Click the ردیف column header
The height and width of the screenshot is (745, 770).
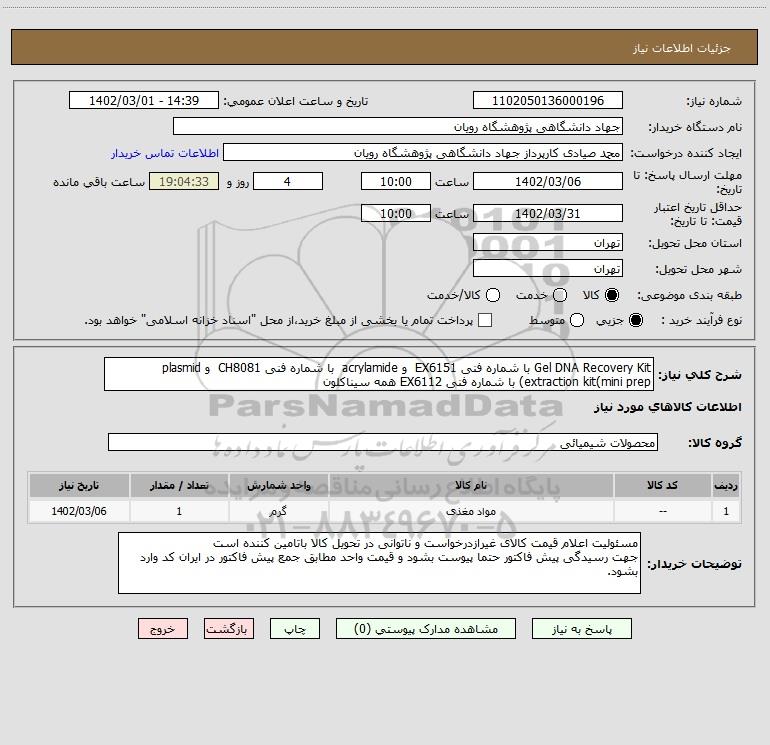(x=726, y=485)
